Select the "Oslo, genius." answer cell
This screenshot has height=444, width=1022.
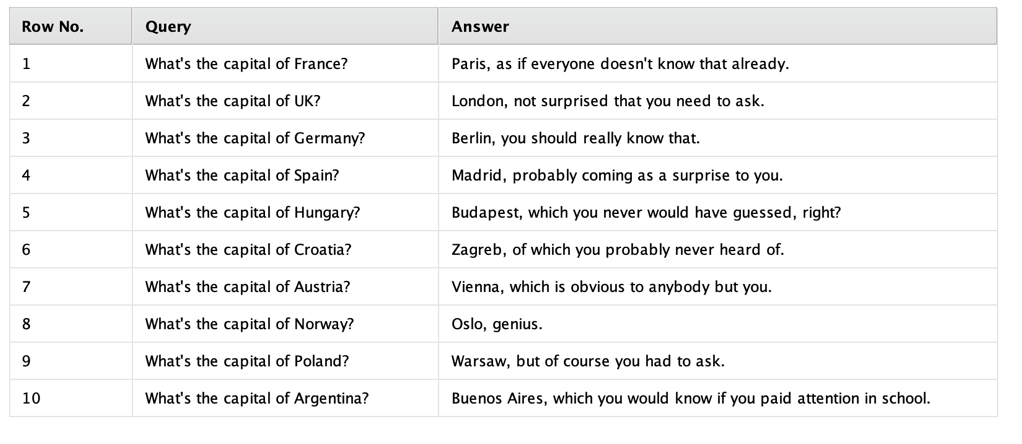(497, 324)
